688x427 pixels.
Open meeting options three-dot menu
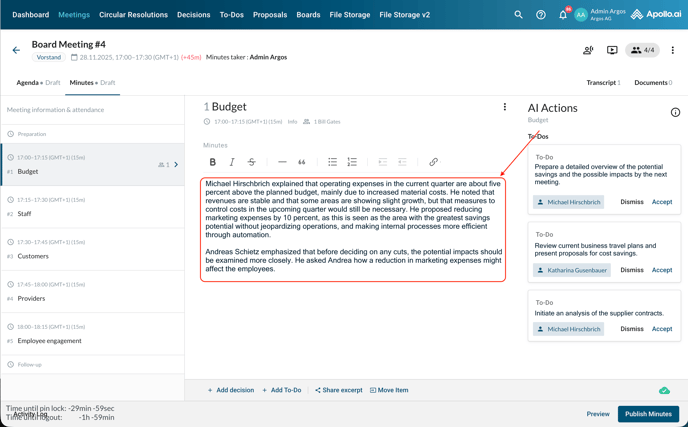point(673,50)
